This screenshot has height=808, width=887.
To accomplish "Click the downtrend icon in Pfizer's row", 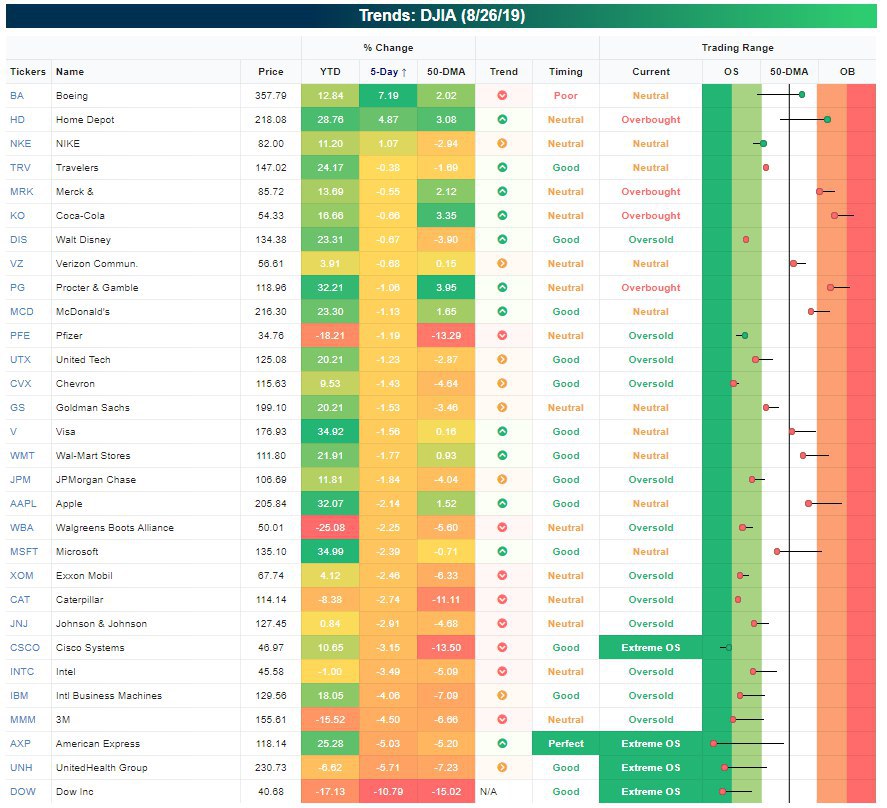I will [x=502, y=336].
